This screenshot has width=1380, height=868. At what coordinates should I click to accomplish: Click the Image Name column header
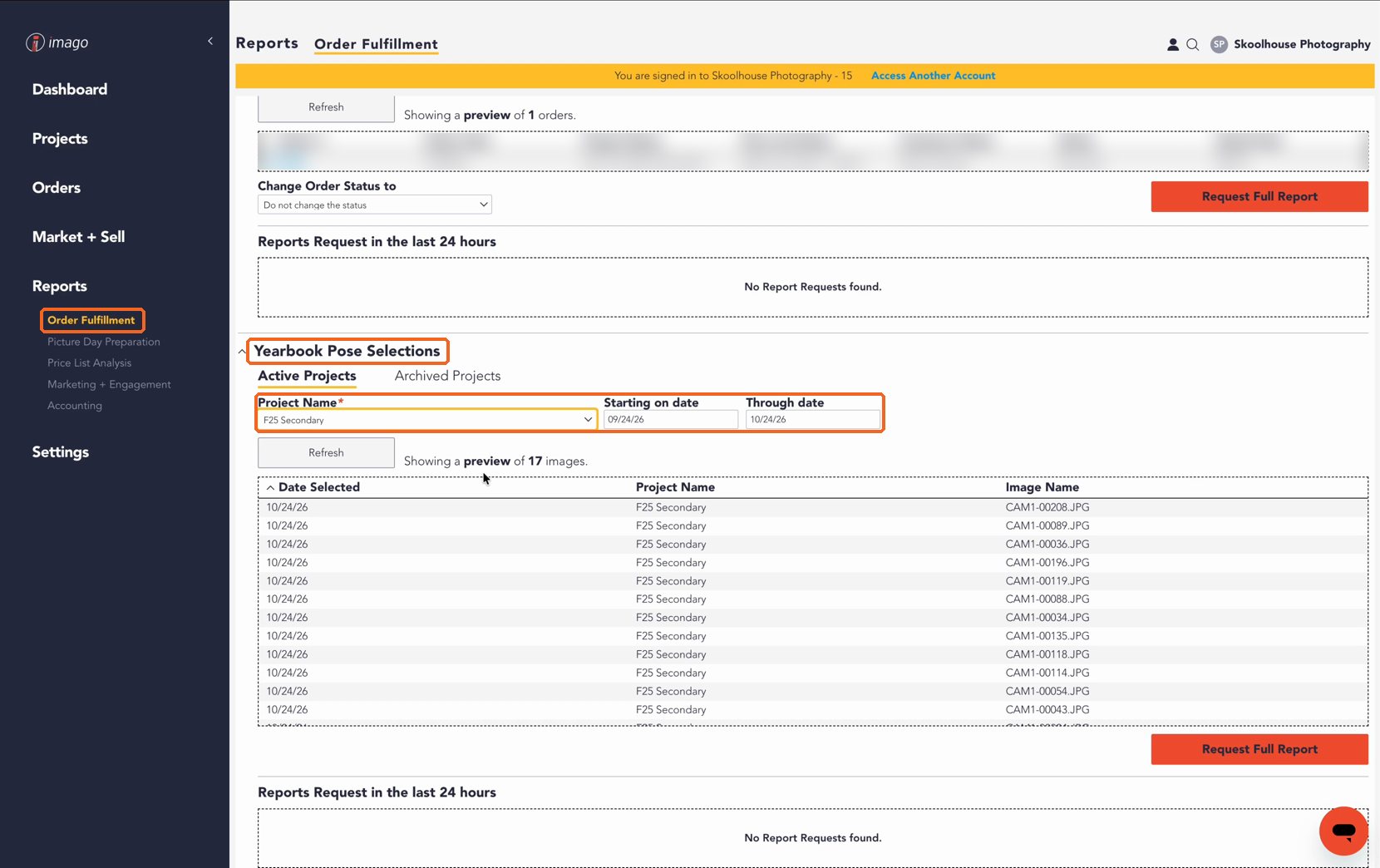click(x=1042, y=488)
